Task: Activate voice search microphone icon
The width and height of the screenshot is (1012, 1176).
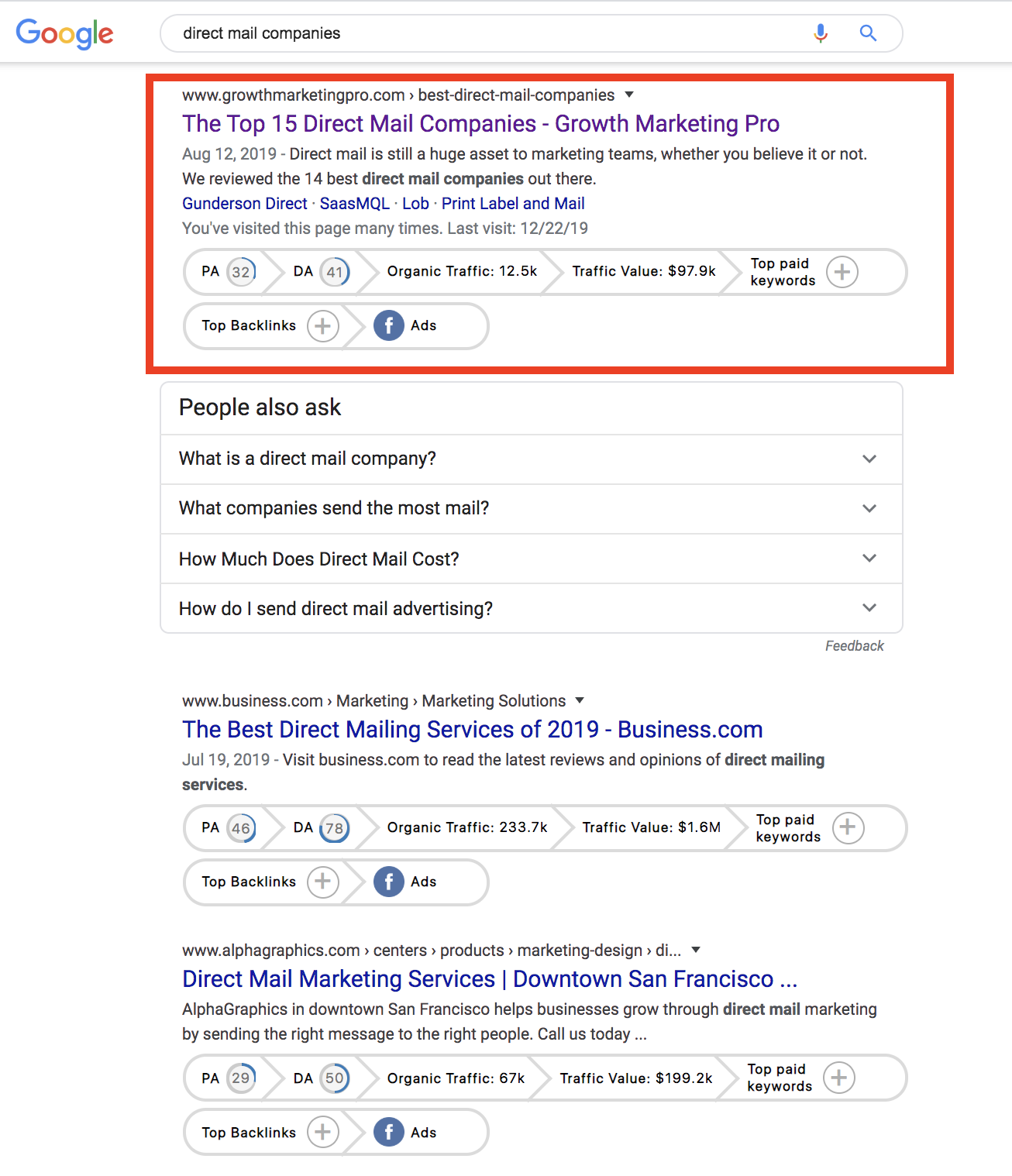Action: tap(821, 33)
